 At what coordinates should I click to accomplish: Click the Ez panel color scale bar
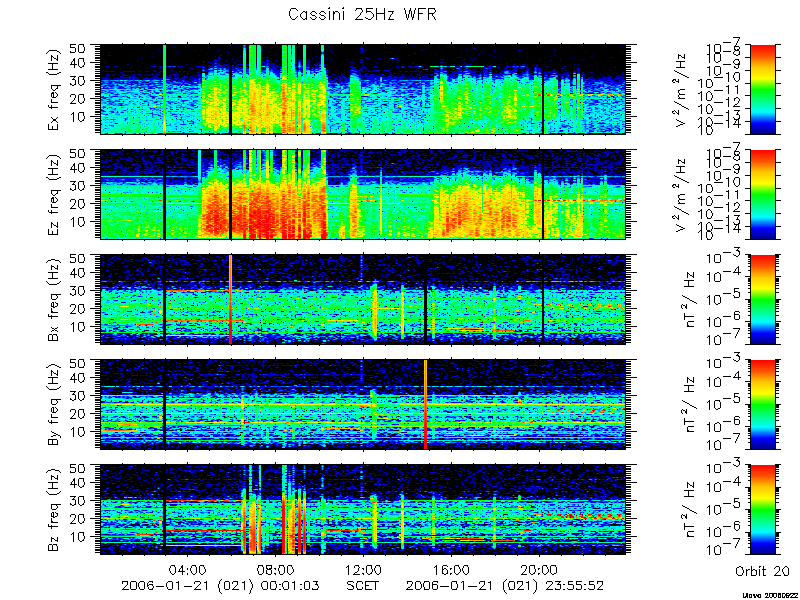point(763,194)
